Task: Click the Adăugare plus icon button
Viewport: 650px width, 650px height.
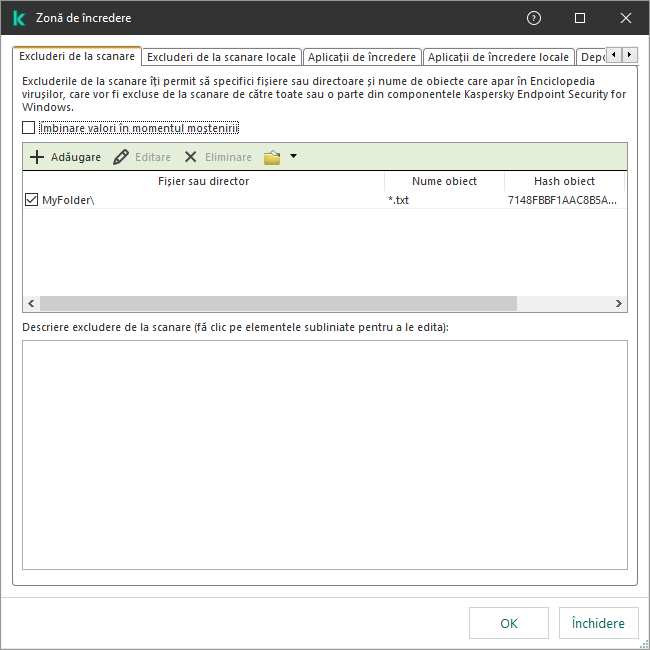Action: (x=65, y=157)
